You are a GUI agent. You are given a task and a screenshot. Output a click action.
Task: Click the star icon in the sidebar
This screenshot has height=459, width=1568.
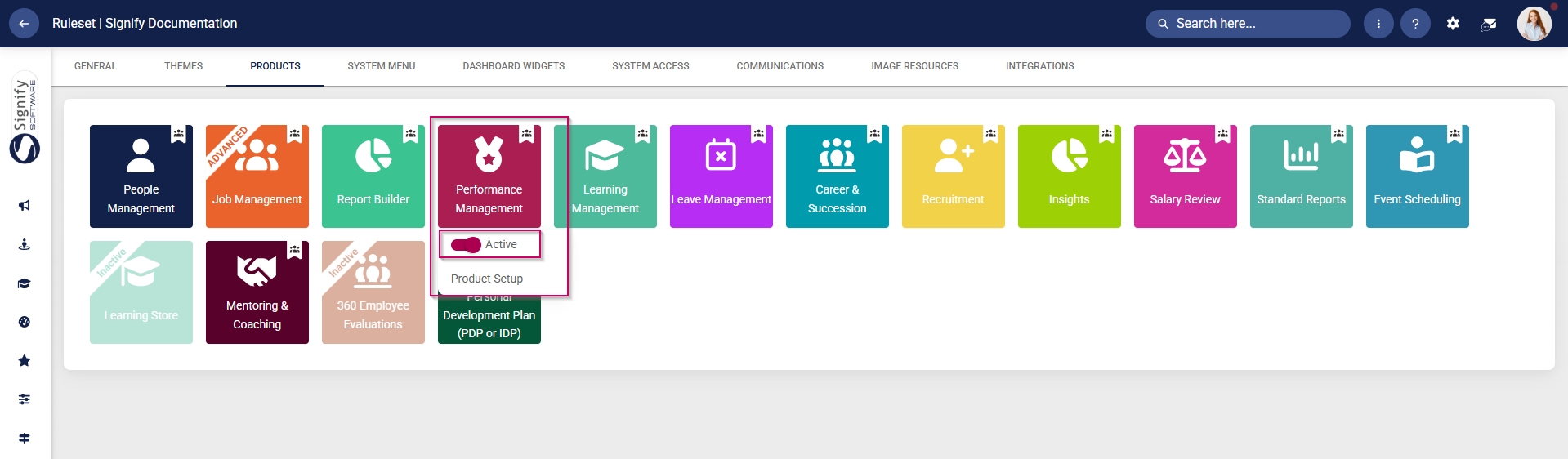point(25,360)
